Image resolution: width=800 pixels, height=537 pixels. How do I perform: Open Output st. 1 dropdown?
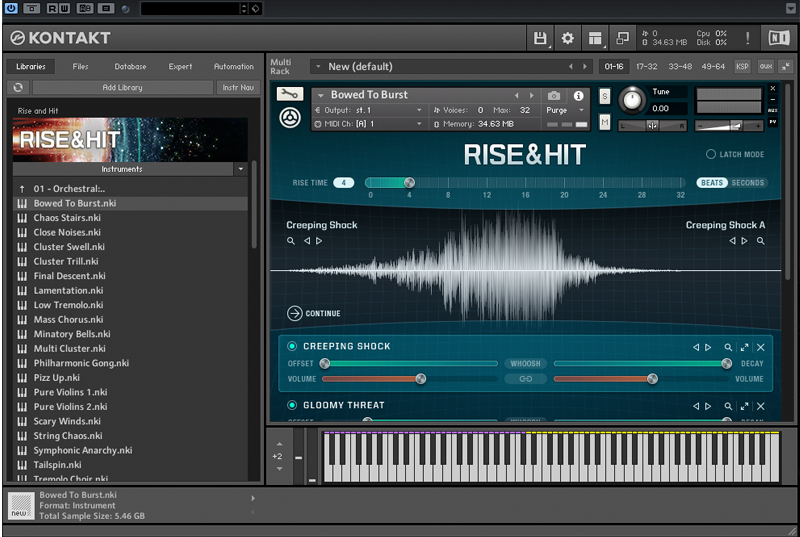419,110
